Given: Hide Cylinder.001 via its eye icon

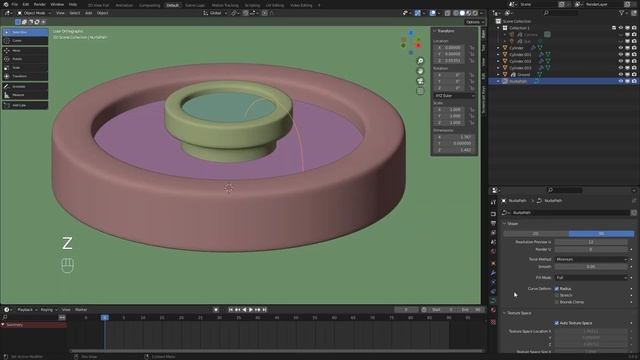Looking at the screenshot, I should (621, 54).
